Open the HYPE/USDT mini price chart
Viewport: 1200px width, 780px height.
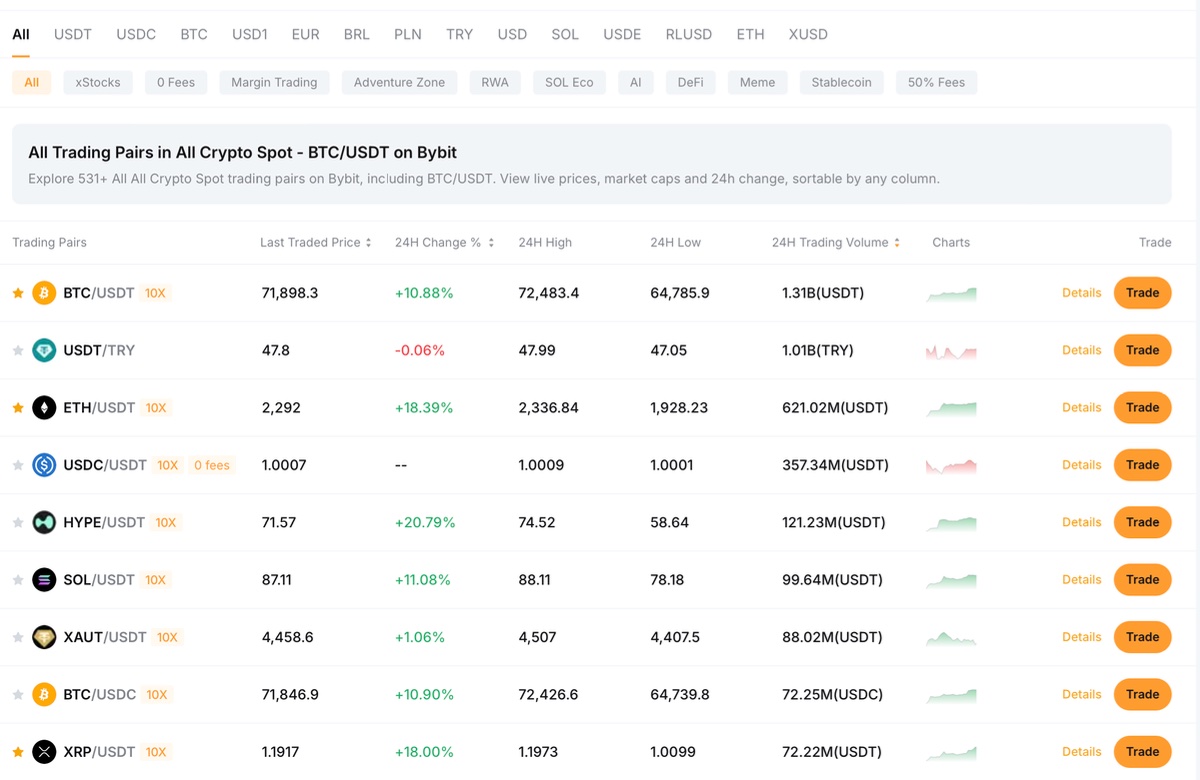coord(951,523)
